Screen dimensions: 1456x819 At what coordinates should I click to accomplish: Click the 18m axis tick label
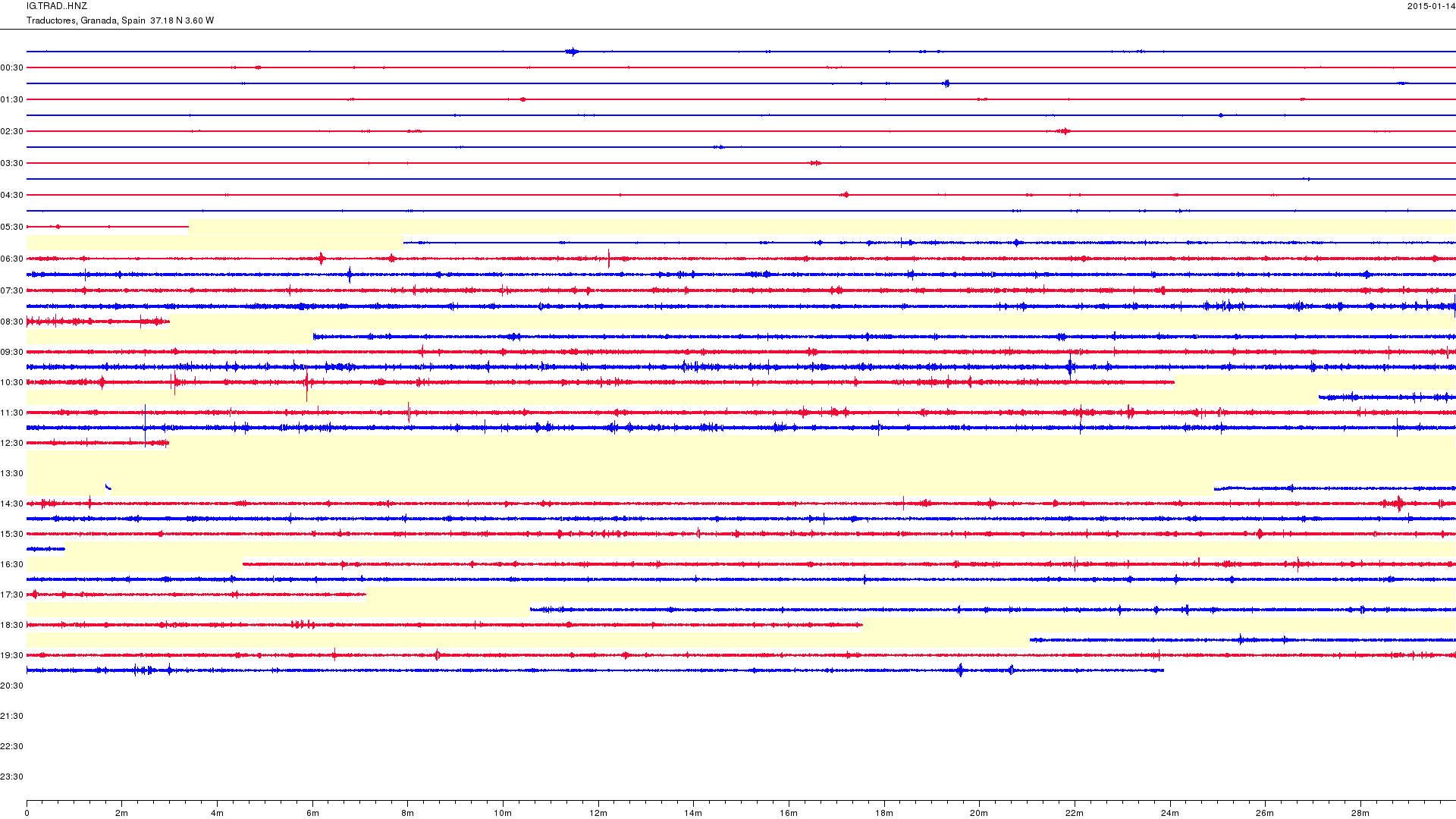click(884, 813)
